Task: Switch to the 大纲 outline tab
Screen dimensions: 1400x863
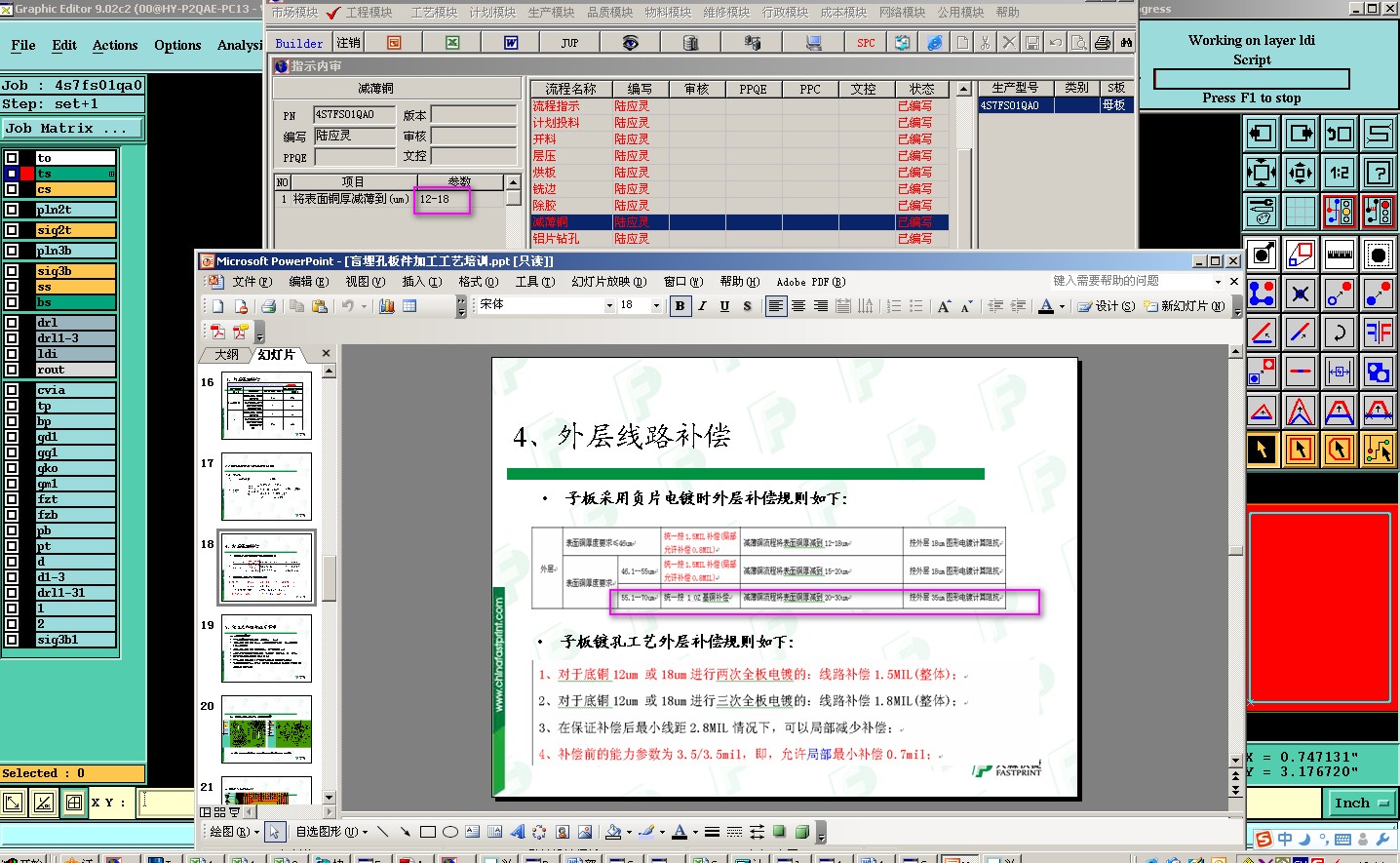Action: pyautogui.click(x=226, y=355)
